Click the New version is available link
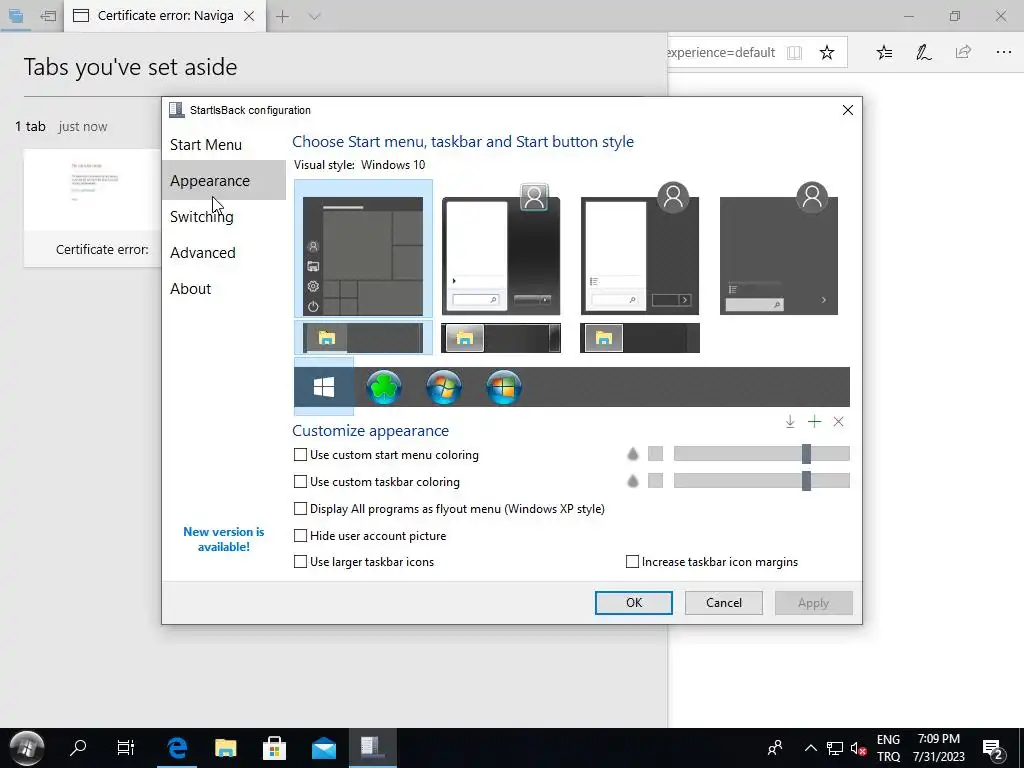Image resolution: width=1024 pixels, height=768 pixels. pyautogui.click(x=224, y=539)
